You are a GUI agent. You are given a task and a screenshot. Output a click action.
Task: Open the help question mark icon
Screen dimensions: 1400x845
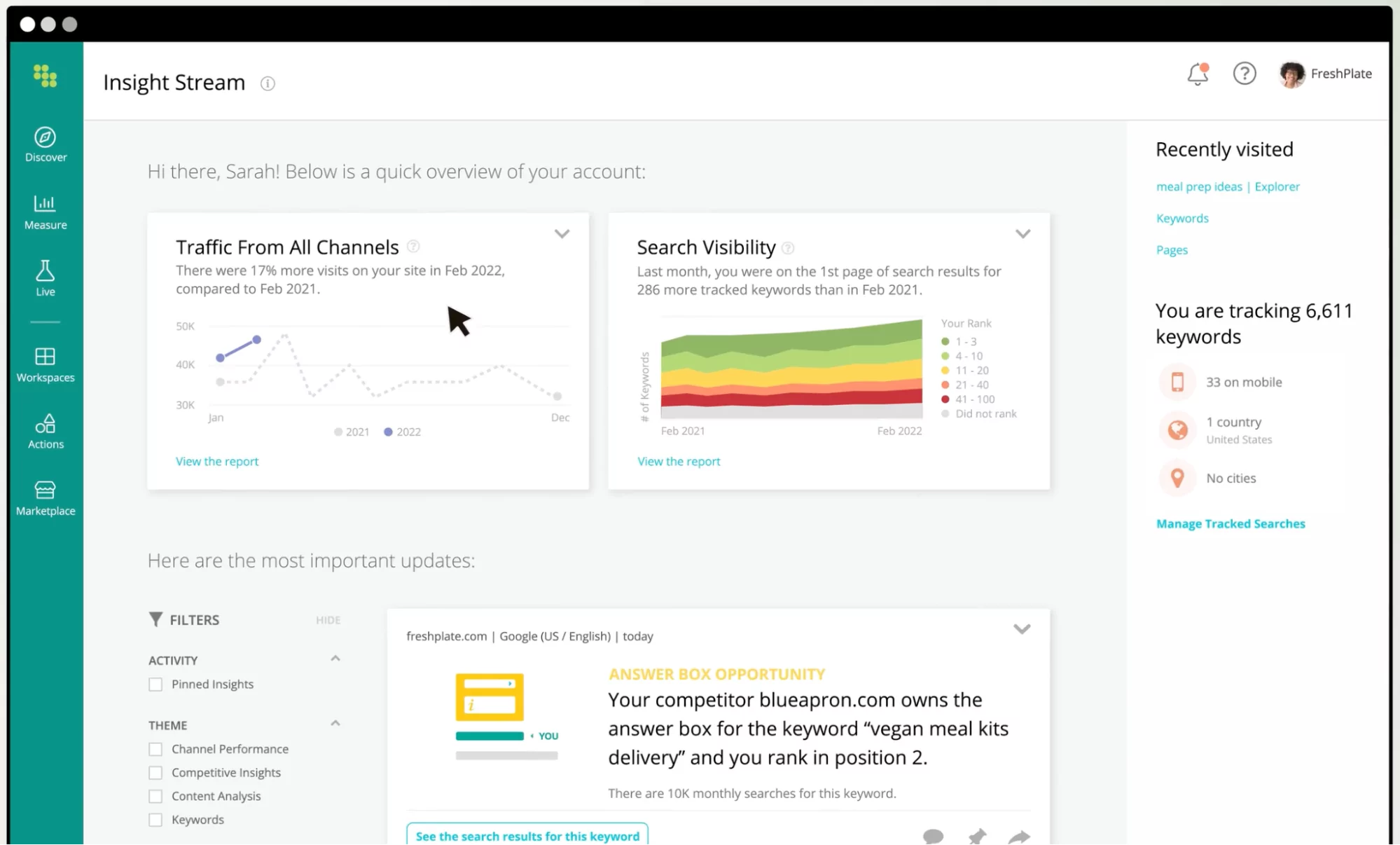click(1244, 74)
